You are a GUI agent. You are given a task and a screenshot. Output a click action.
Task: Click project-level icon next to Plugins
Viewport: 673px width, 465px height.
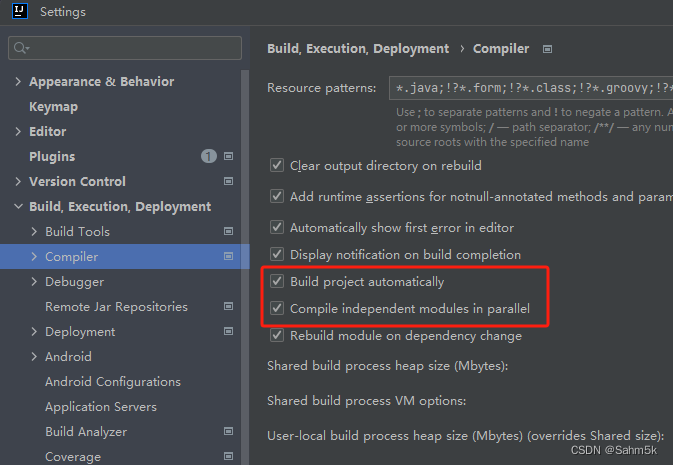pyautogui.click(x=228, y=156)
